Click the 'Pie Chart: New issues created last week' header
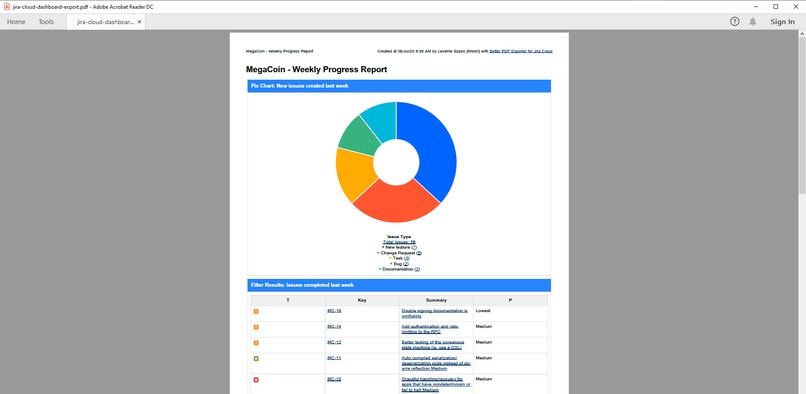806x394 pixels. pyautogui.click(x=399, y=86)
